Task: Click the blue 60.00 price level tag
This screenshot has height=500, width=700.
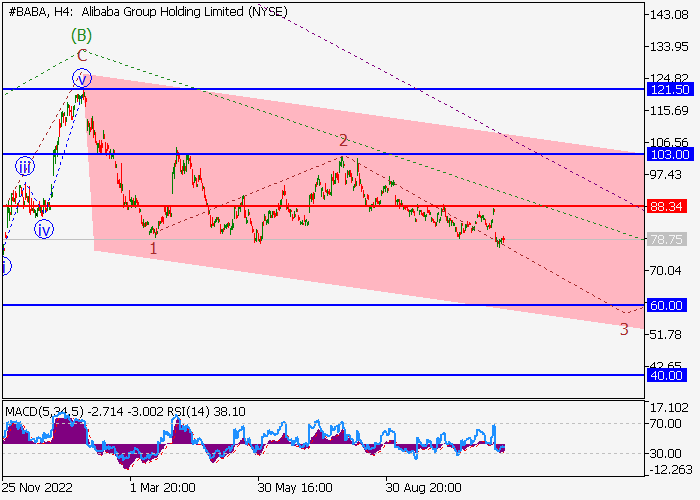Action: coord(667,305)
